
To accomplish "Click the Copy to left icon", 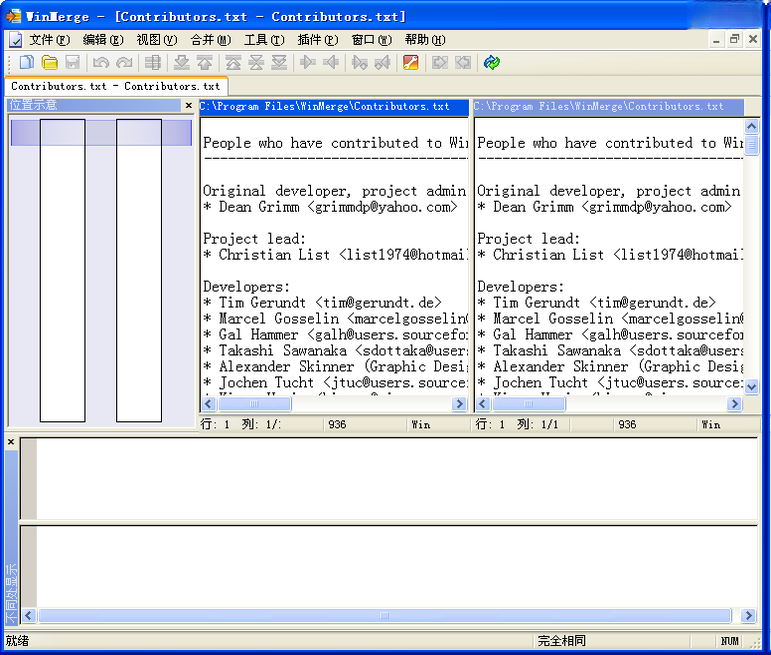I will click(331, 62).
